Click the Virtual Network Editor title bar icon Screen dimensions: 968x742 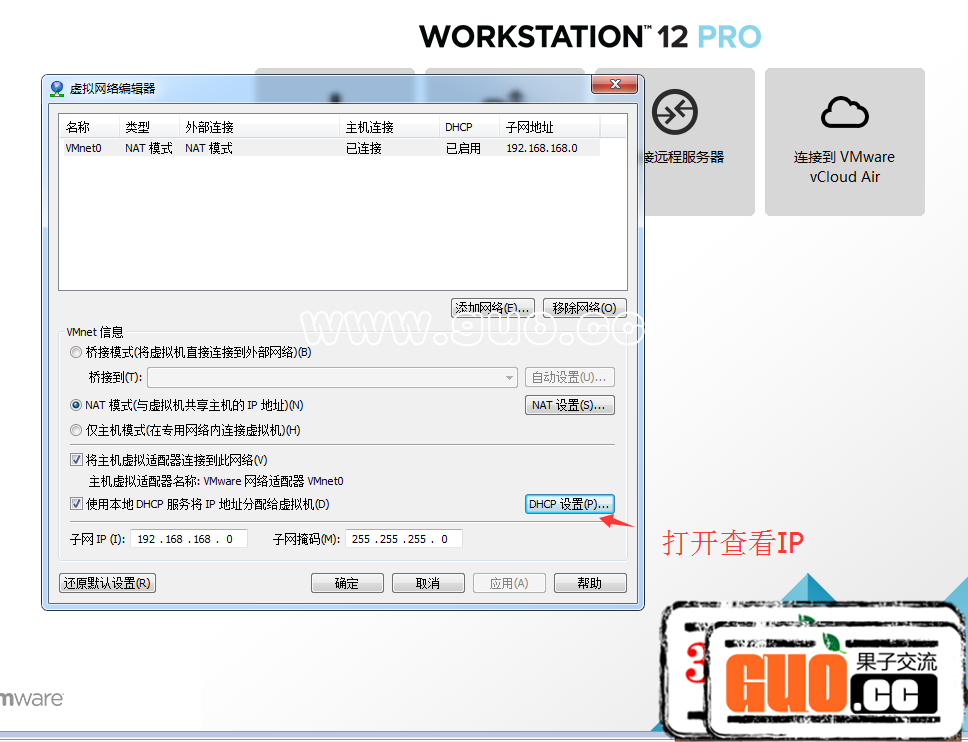click(x=57, y=88)
